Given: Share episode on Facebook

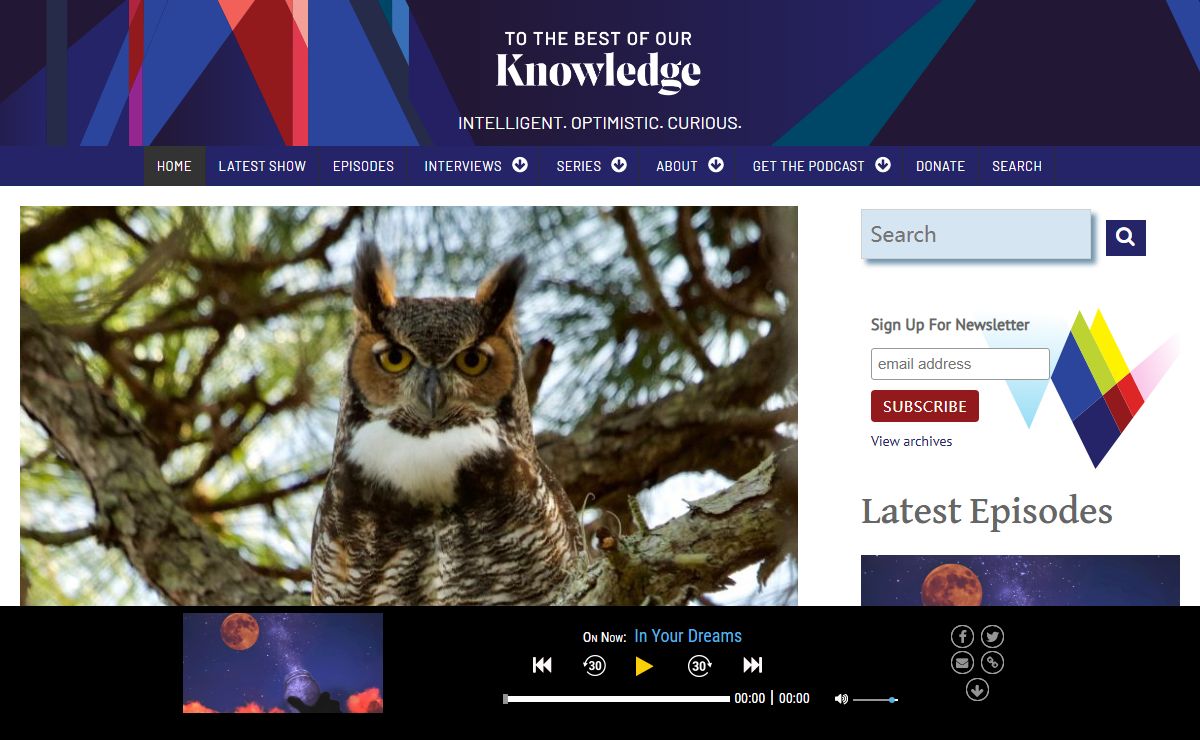Looking at the screenshot, I should coord(962,636).
